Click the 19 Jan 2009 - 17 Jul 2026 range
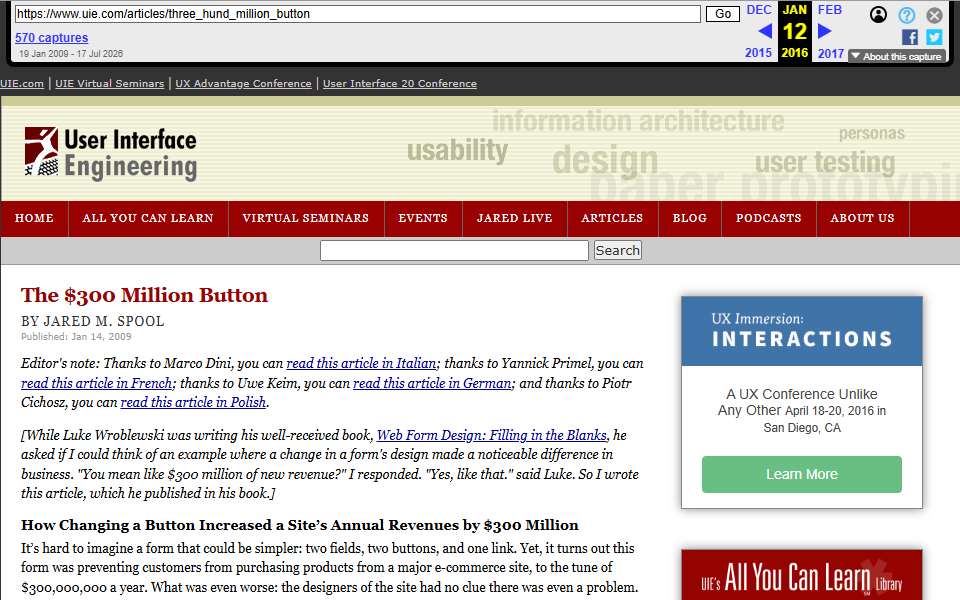Image resolution: width=960 pixels, height=600 pixels. coord(70,54)
